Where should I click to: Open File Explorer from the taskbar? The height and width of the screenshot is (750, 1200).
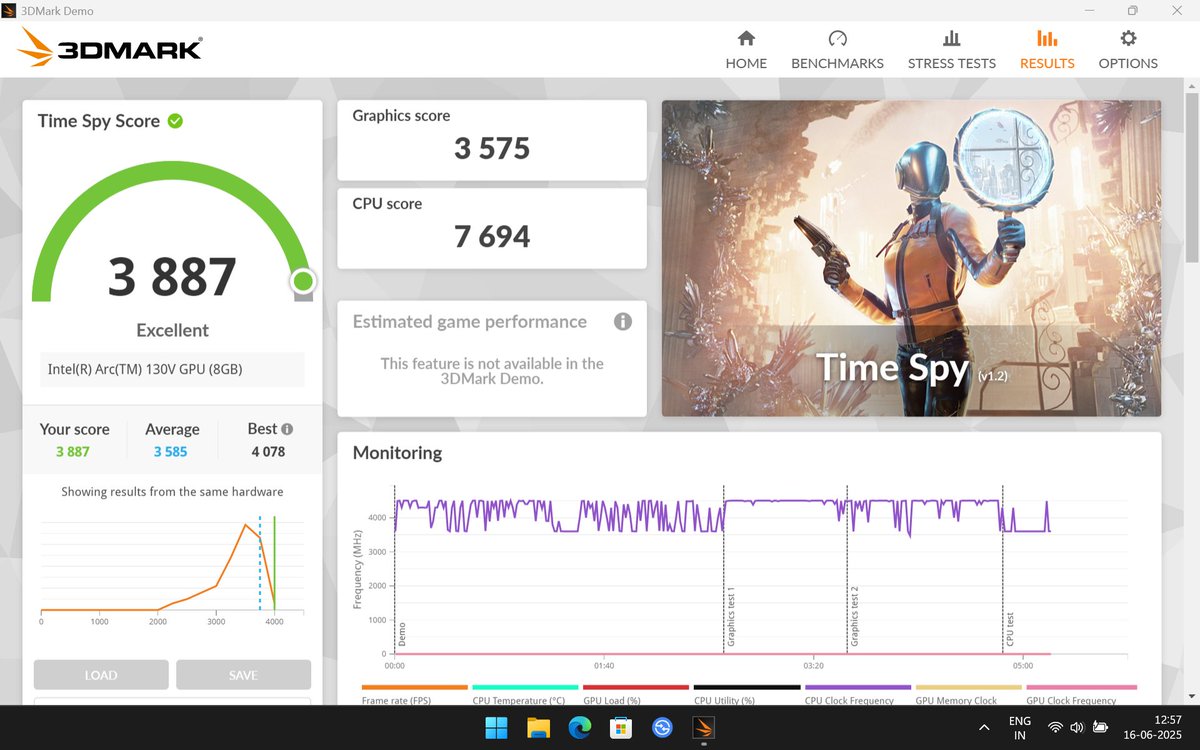538,727
